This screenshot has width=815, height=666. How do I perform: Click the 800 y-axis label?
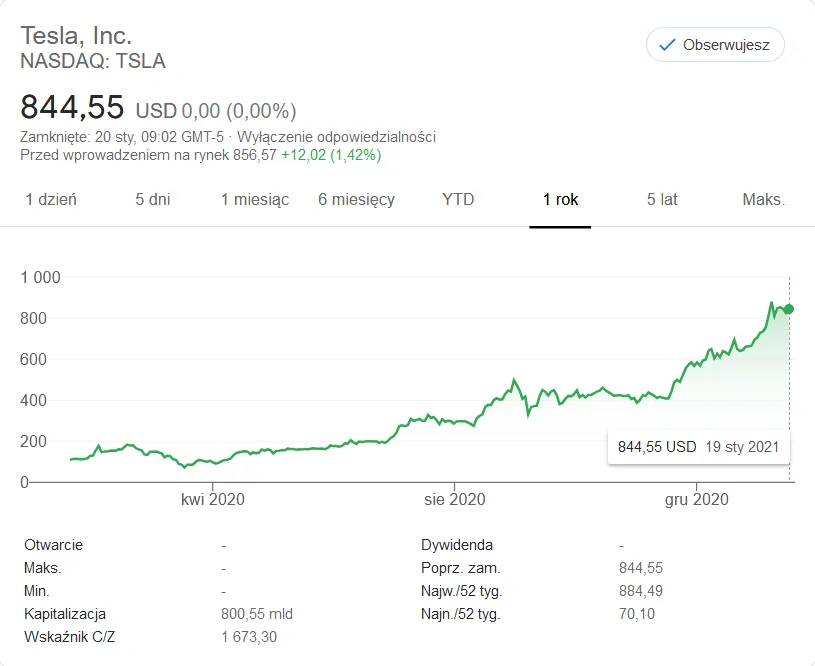tap(33, 318)
